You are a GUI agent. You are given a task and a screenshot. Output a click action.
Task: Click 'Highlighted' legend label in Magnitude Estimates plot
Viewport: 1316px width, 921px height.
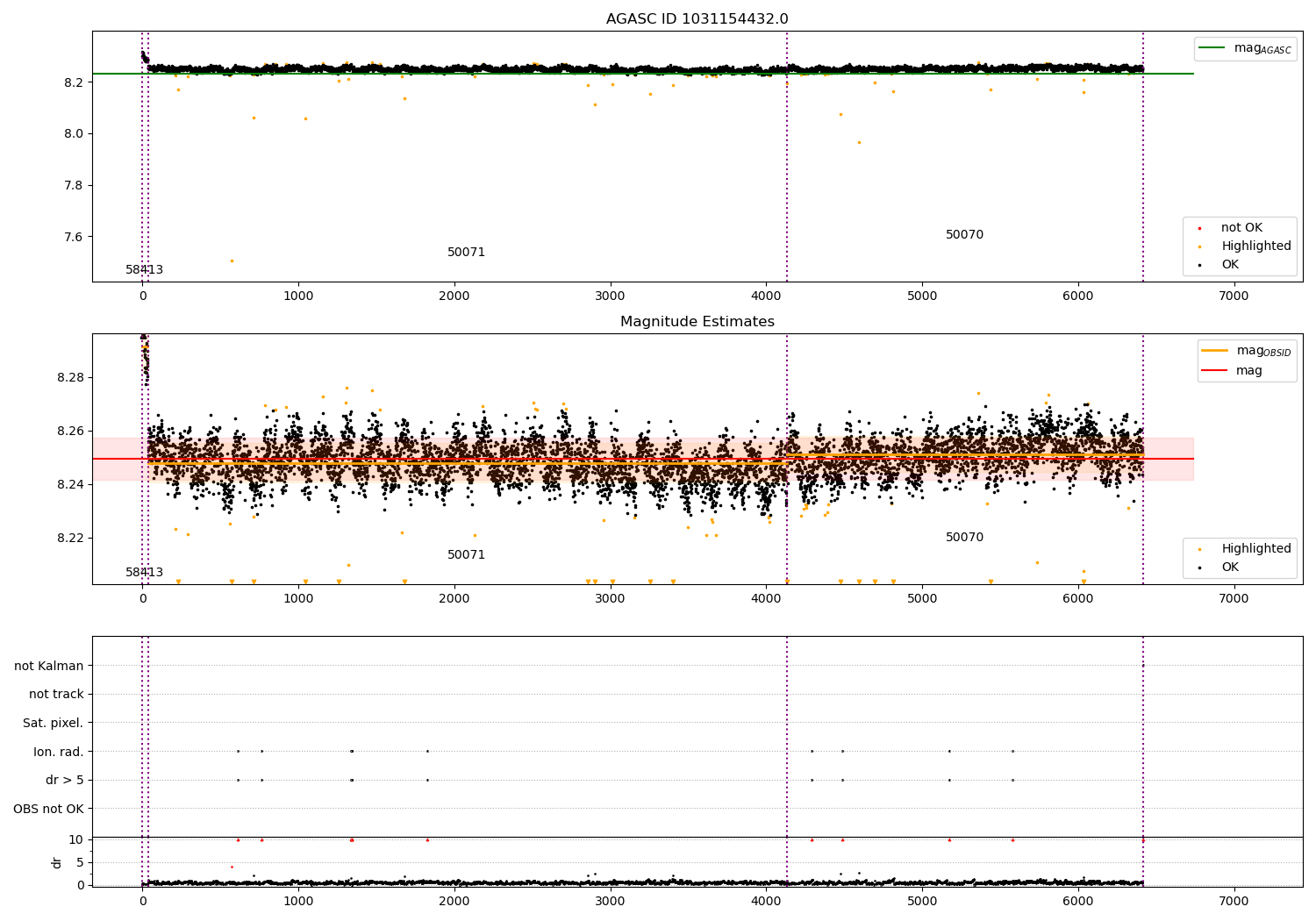[1256, 549]
